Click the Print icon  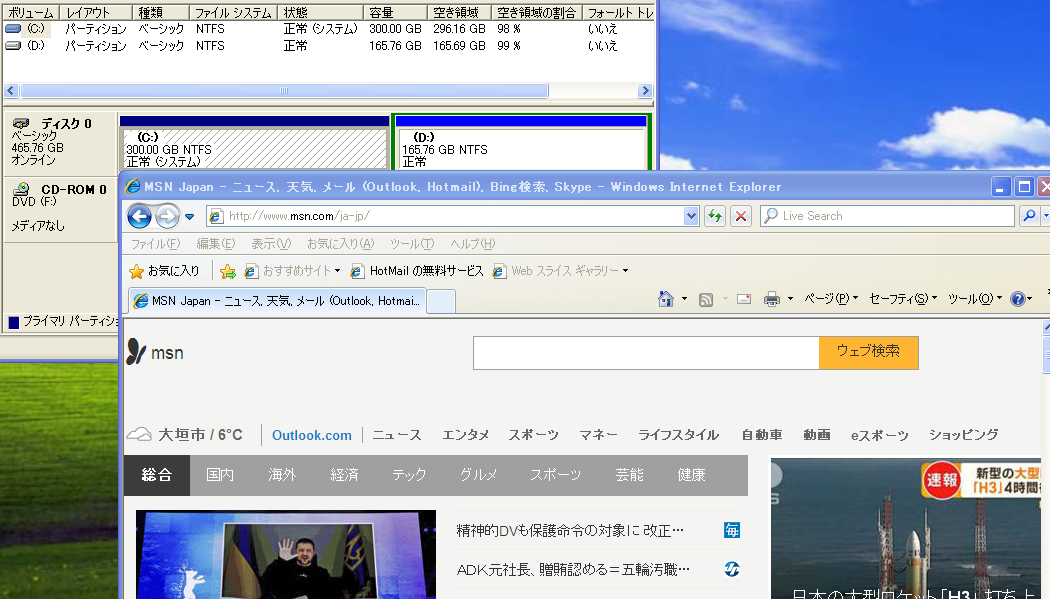point(771,298)
